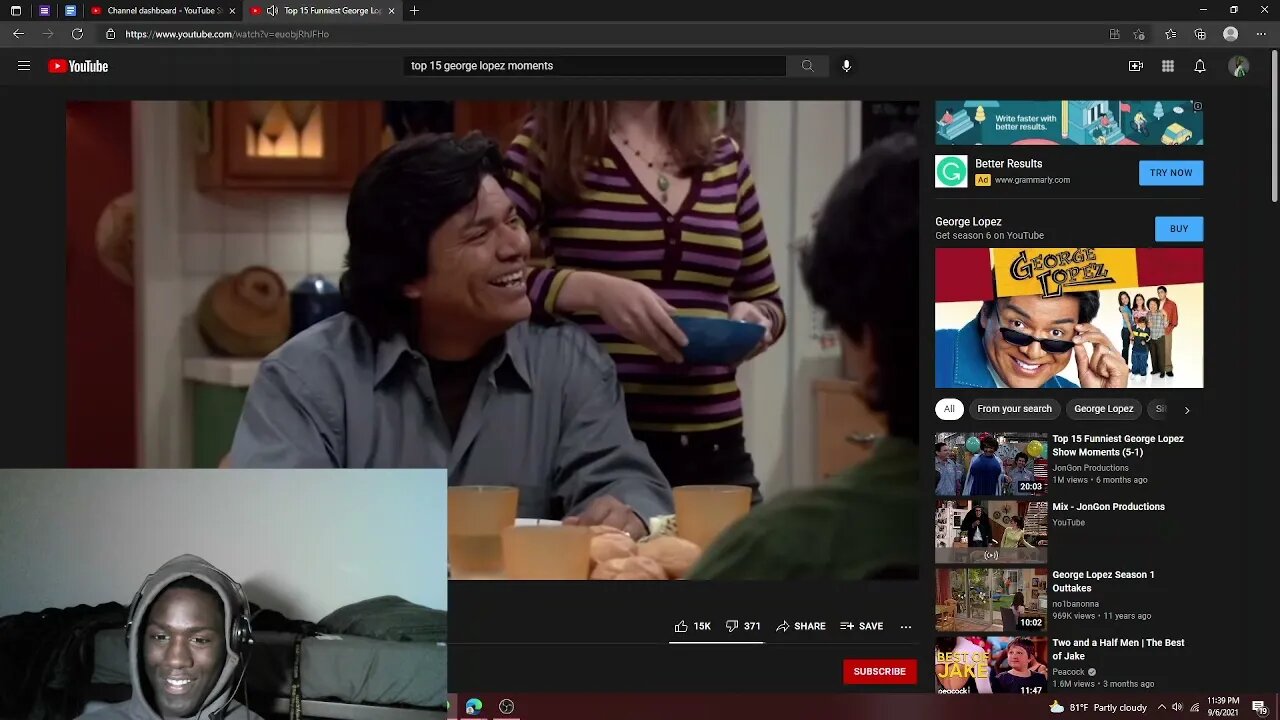
Task: Open the notifications bell
Action: tap(1199, 66)
